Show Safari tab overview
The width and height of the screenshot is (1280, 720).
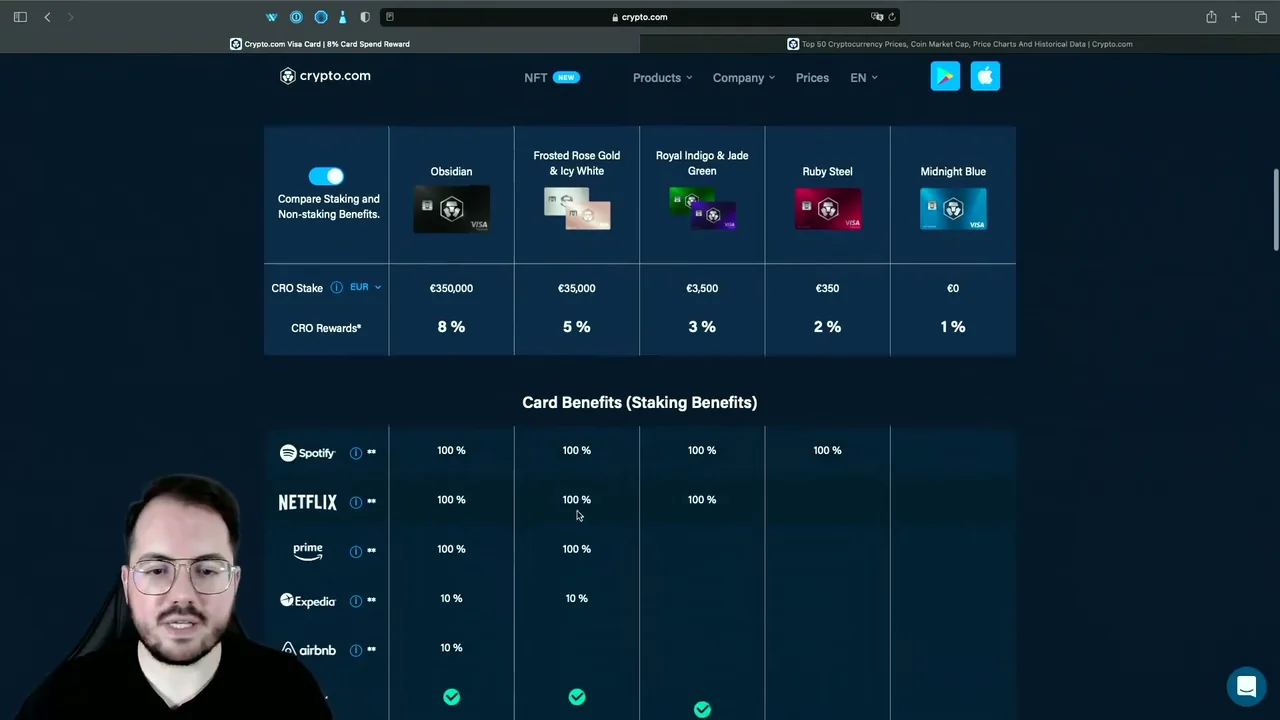pos(1261,17)
